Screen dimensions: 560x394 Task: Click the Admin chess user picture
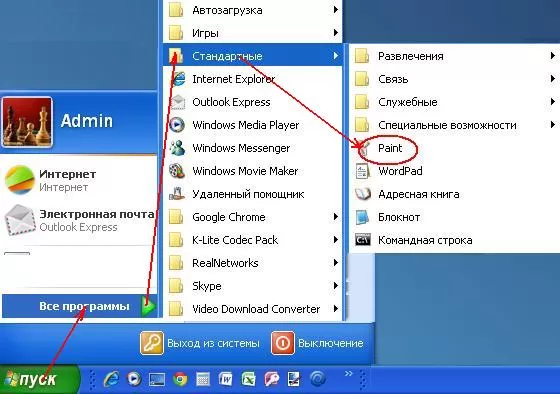[27, 122]
